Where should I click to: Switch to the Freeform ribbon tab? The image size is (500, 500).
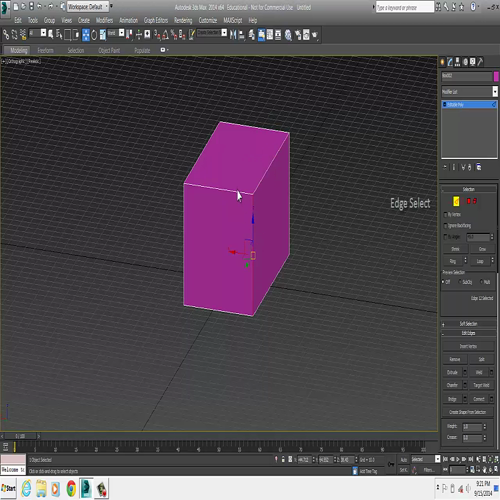45,50
